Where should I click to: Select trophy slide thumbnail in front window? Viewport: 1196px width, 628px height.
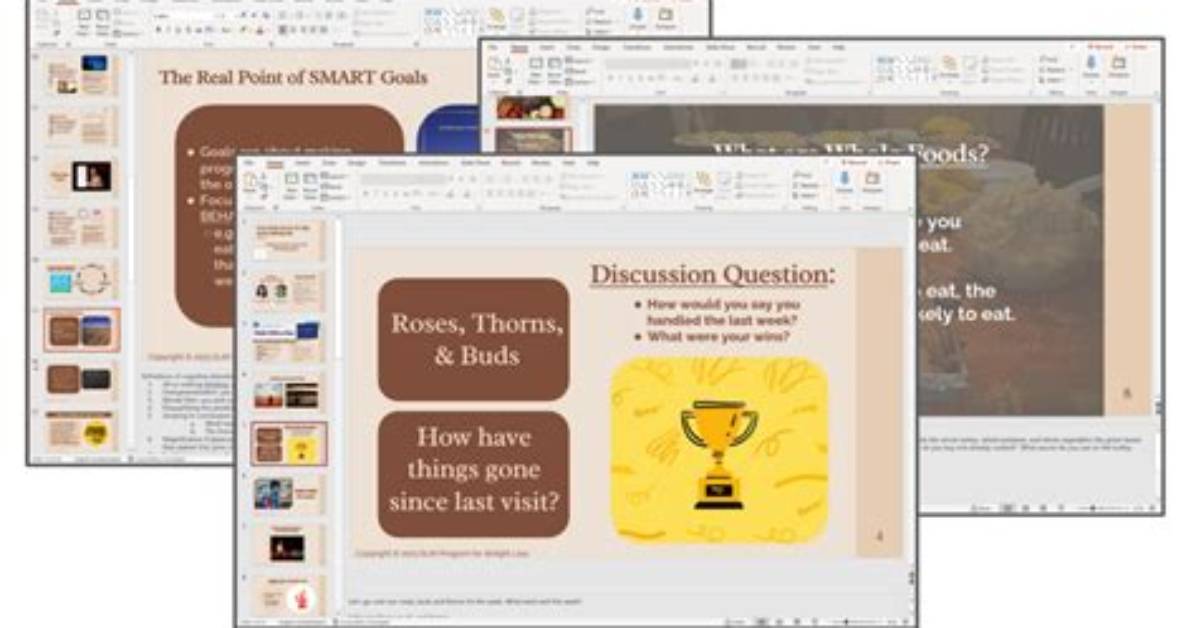point(288,443)
